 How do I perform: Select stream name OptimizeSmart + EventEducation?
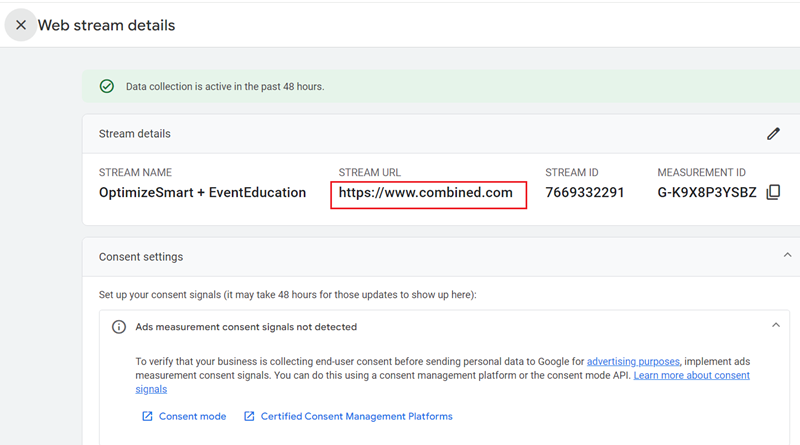(203, 192)
